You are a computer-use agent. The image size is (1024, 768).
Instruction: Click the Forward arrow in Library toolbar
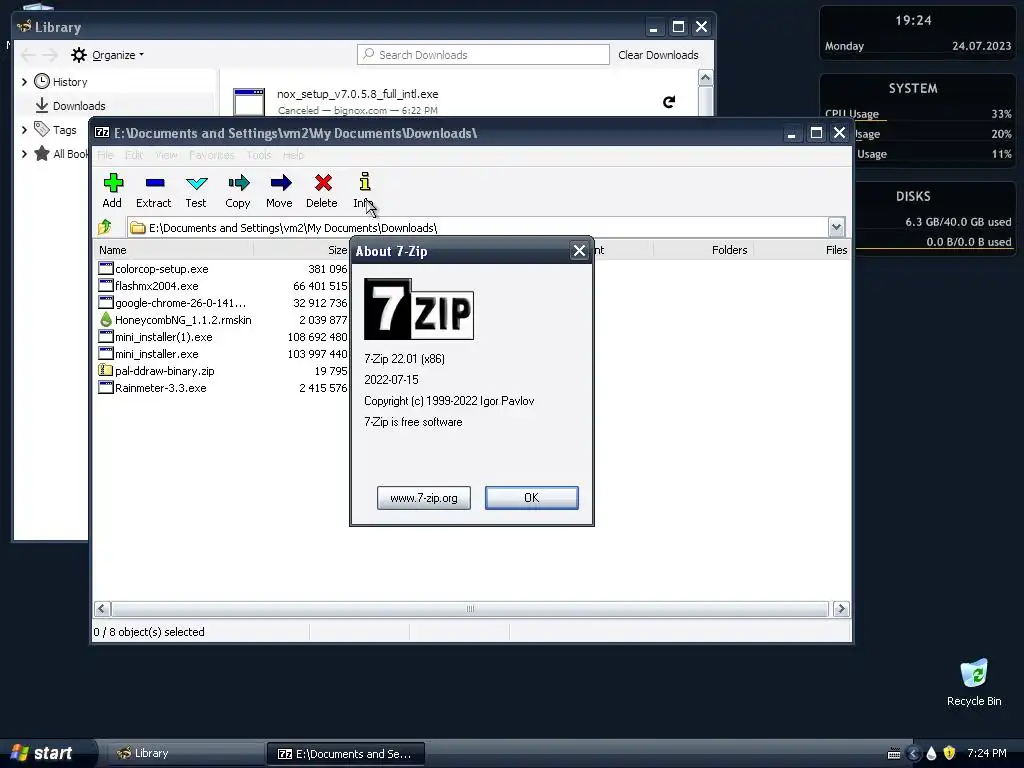pos(50,55)
